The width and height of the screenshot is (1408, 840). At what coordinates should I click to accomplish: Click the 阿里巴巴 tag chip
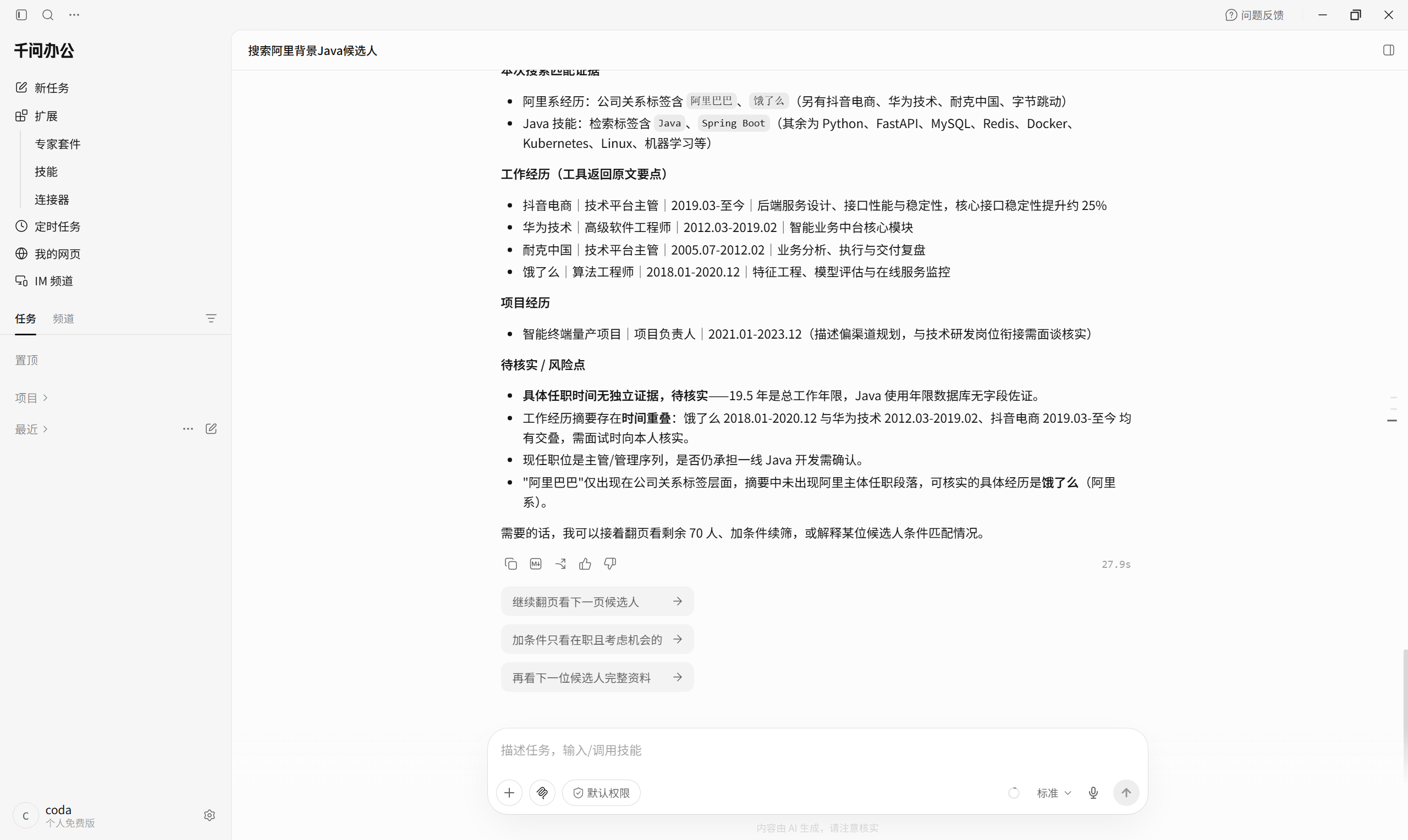pos(712,101)
